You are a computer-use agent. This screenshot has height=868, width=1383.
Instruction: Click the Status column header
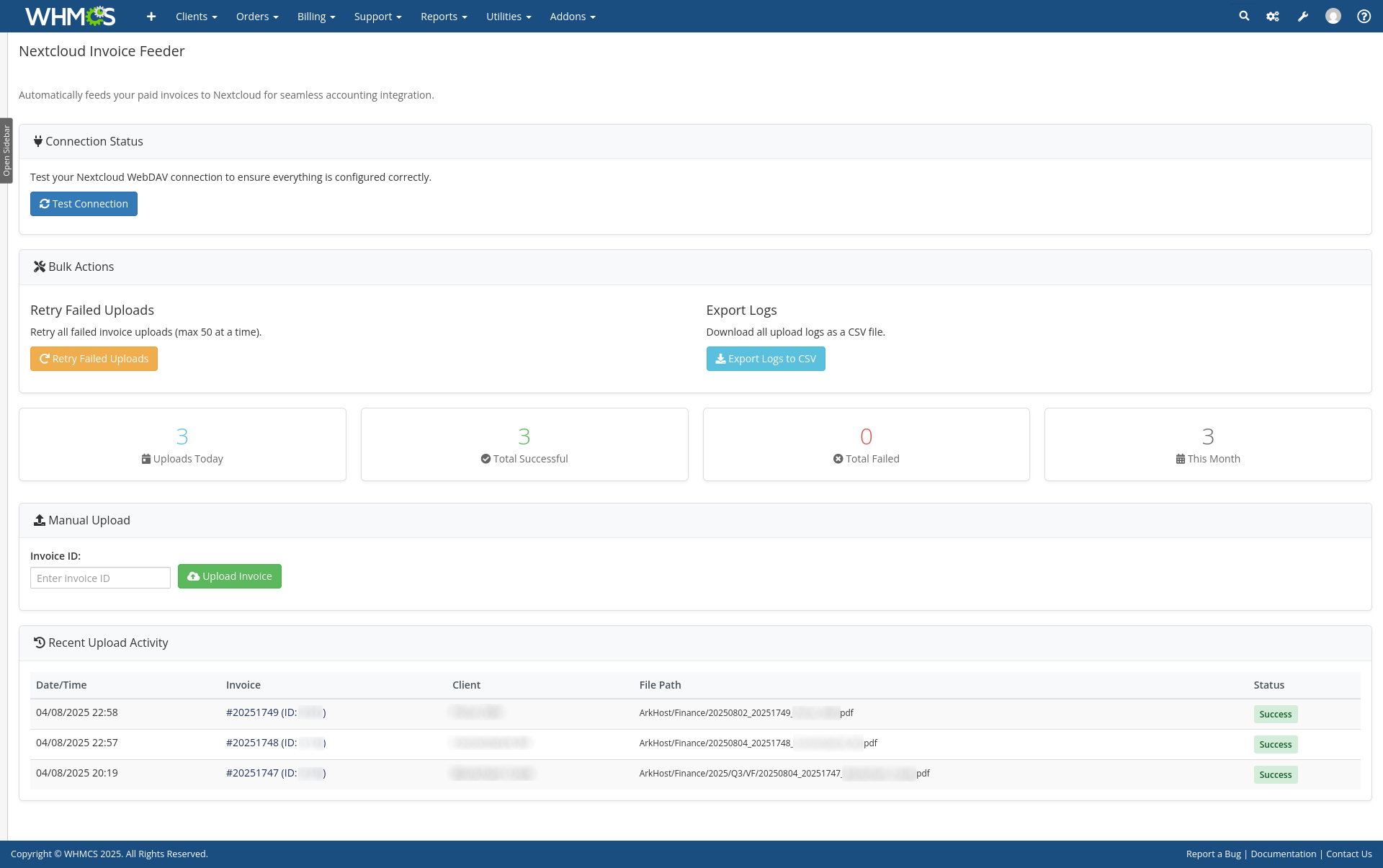coord(1268,685)
